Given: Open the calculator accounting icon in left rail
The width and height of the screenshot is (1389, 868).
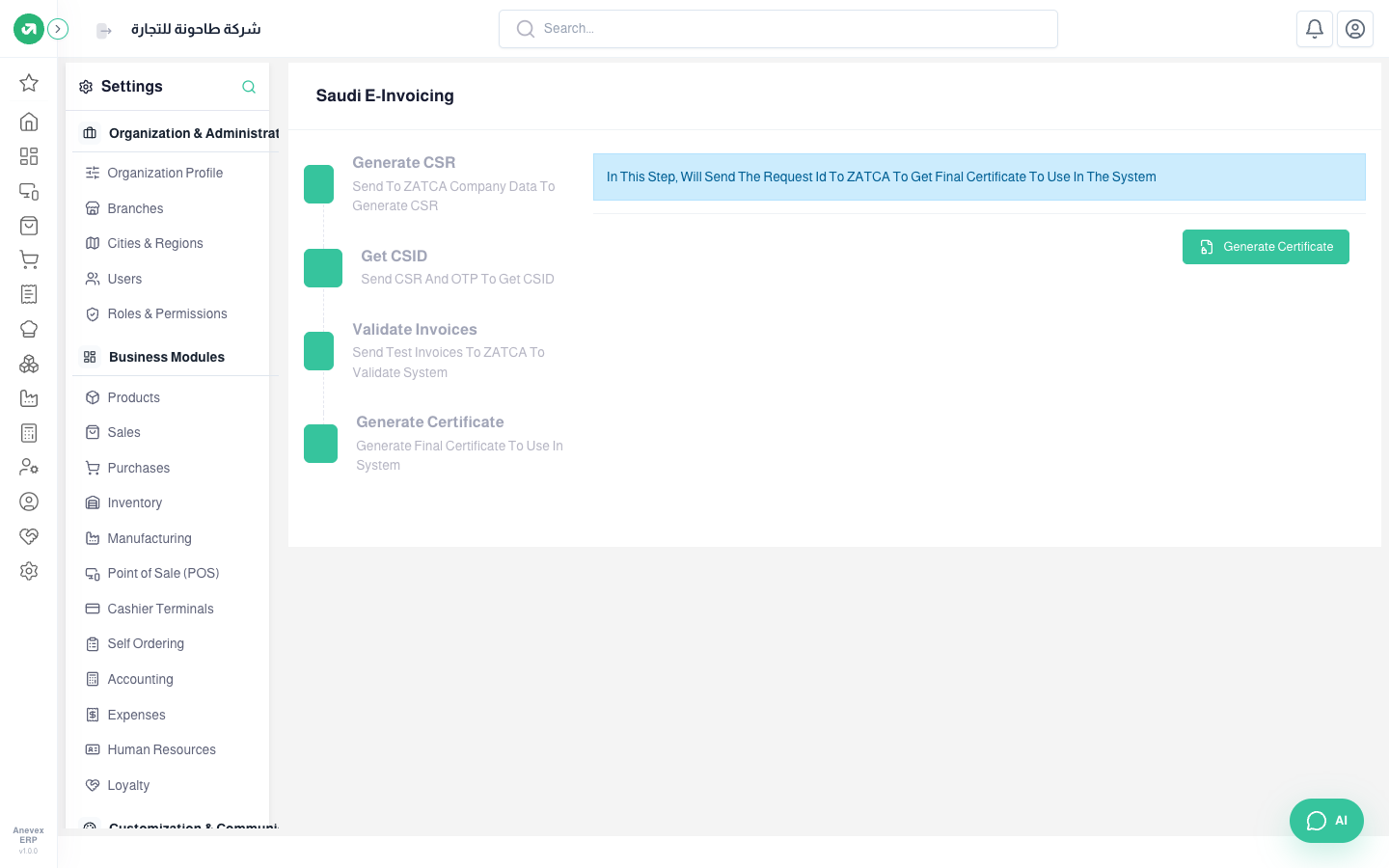Looking at the screenshot, I should coord(29,433).
